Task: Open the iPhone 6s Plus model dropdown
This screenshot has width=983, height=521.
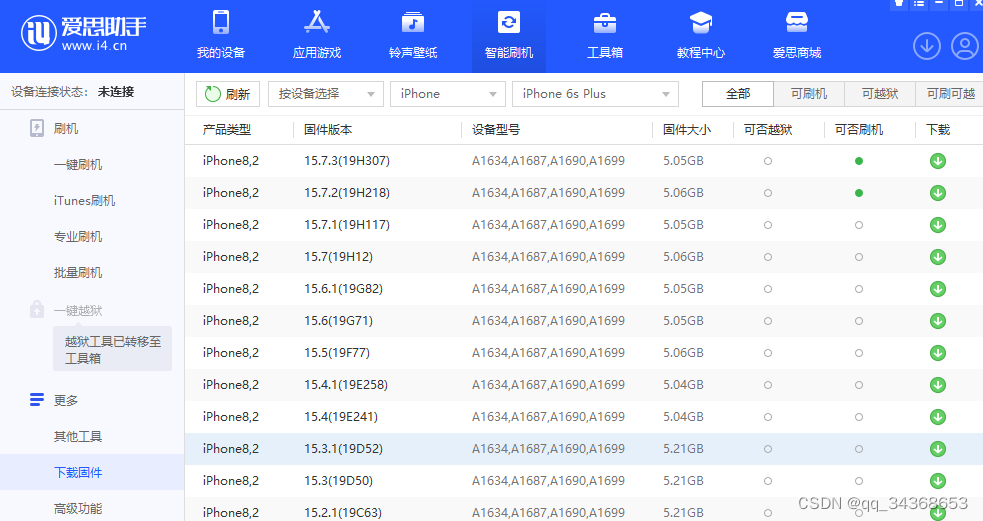Action: point(595,94)
